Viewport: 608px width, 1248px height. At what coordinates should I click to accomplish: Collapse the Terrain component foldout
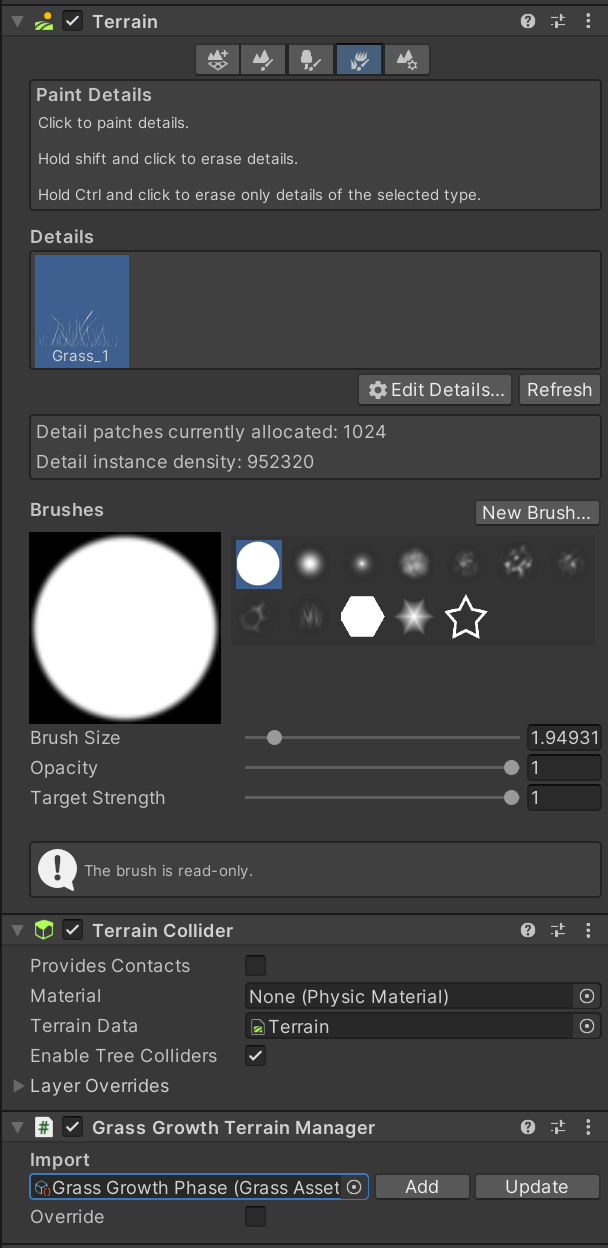pyautogui.click(x=17, y=21)
